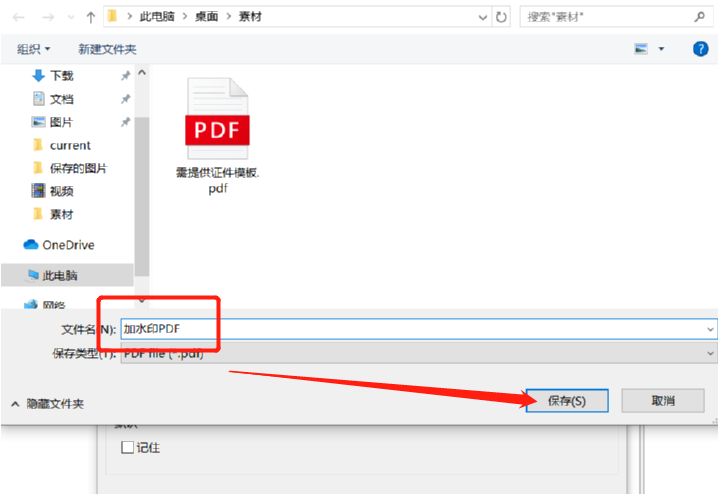Viewport: 718px width, 494px height.
Task: Create a folder with 新建文件夹
Action: coord(107,49)
